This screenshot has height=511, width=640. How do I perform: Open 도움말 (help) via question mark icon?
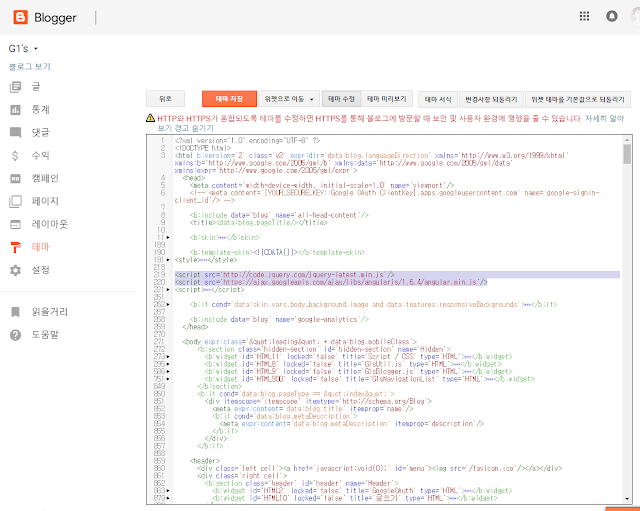point(16,335)
